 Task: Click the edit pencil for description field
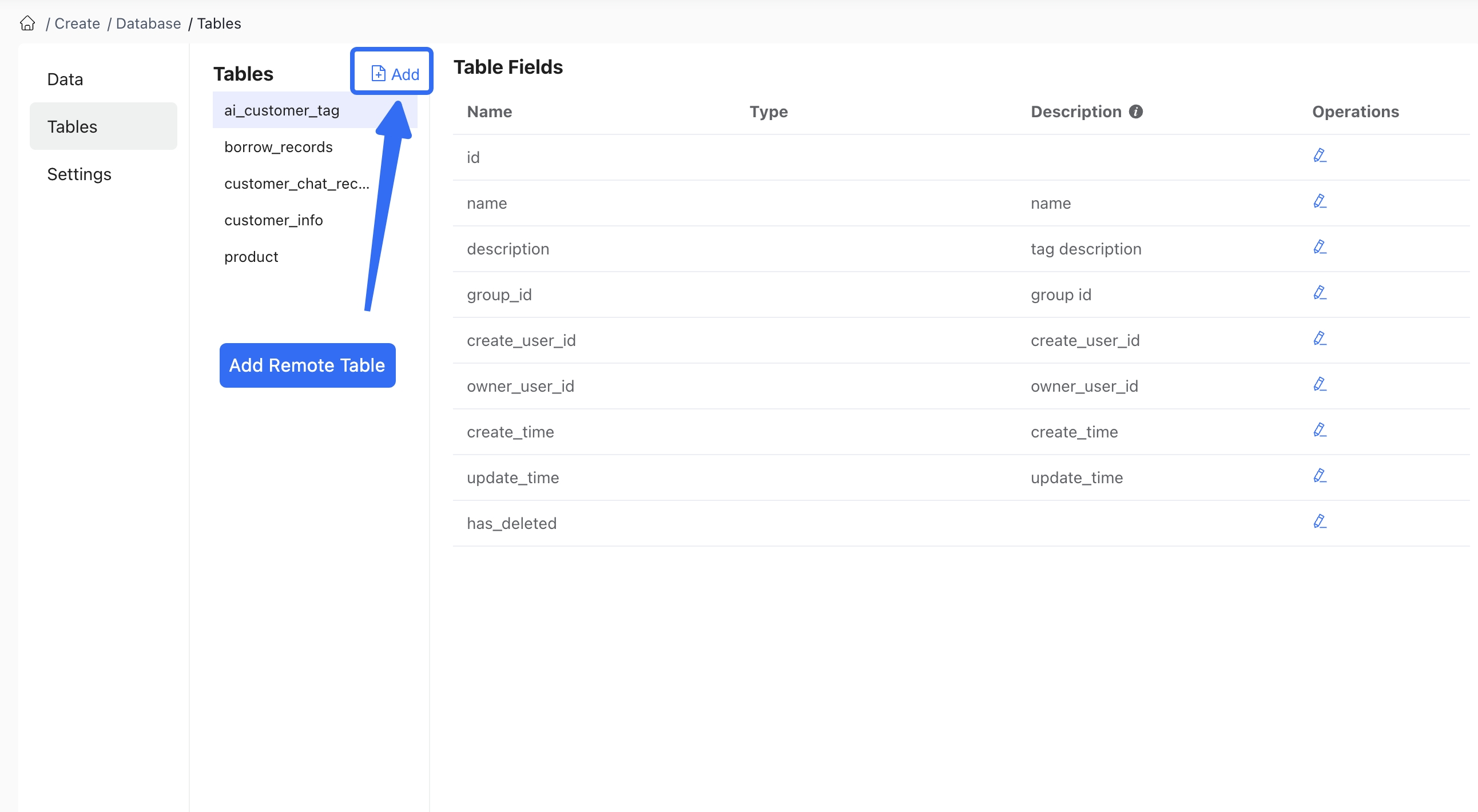pyautogui.click(x=1320, y=247)
